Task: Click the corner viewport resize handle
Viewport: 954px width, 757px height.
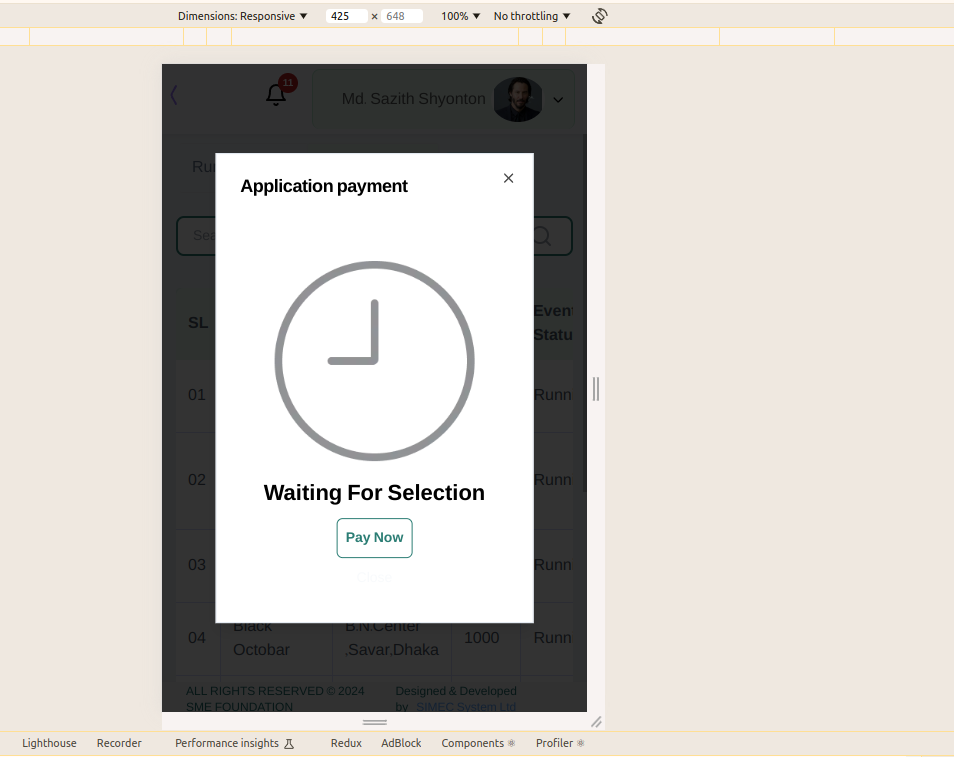Action: coord(596,722)
